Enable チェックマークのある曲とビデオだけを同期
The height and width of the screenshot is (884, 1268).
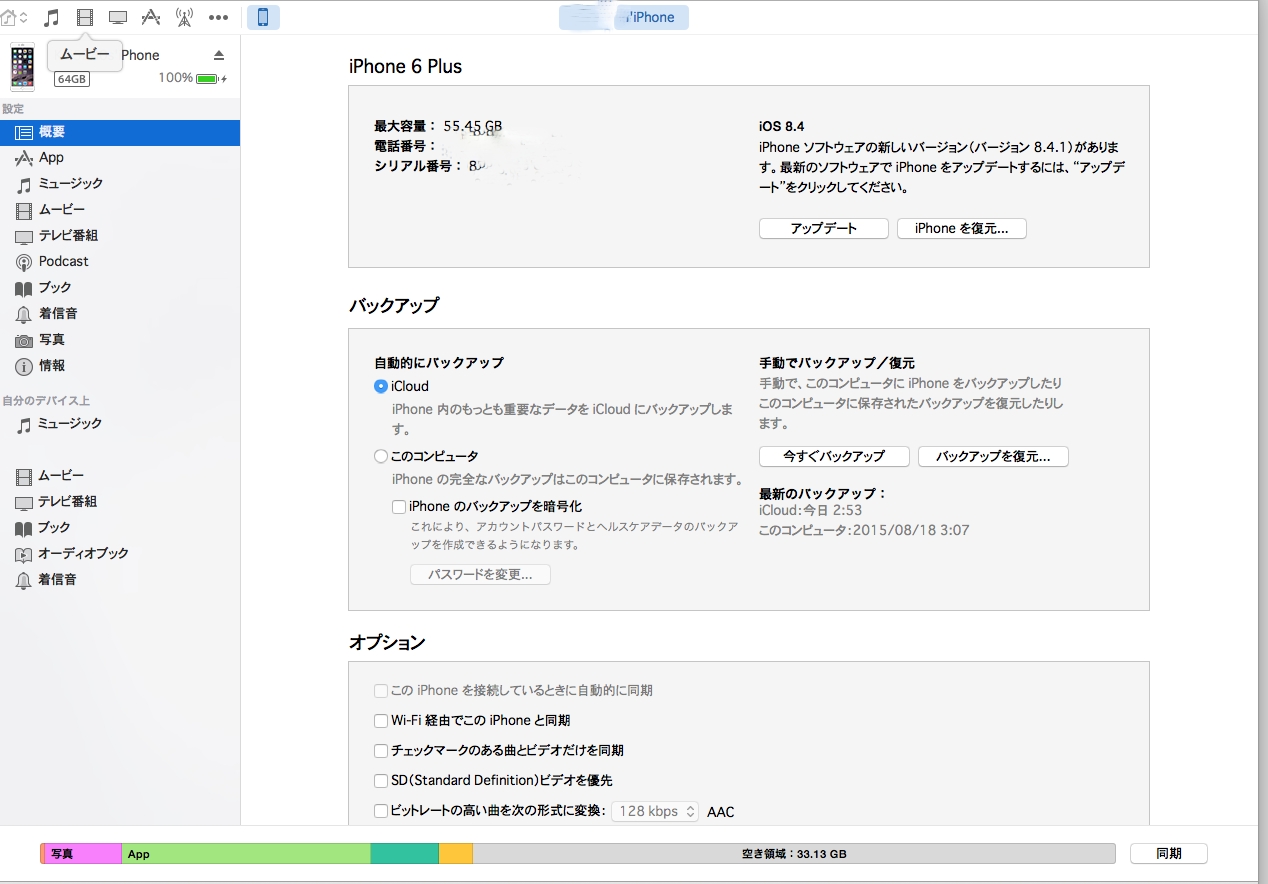[381, 751]
